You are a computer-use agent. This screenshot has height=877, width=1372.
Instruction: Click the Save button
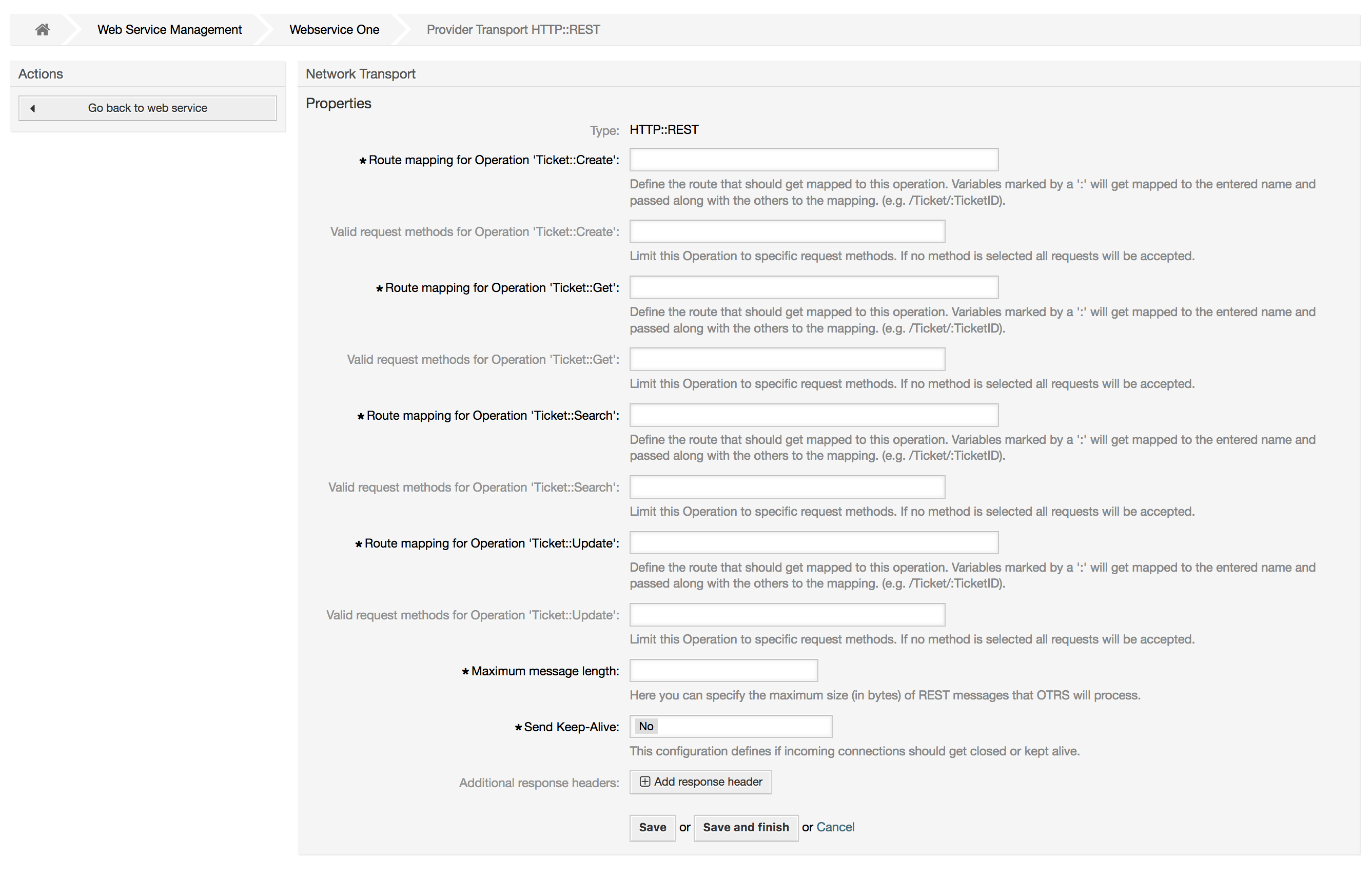652,827
